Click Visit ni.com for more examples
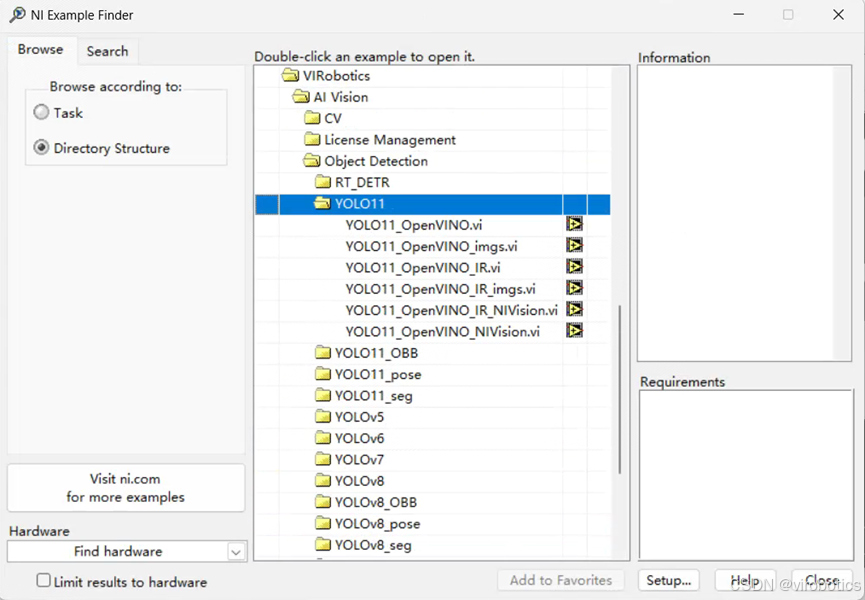865x600 pixels. (x=126, y=488)
